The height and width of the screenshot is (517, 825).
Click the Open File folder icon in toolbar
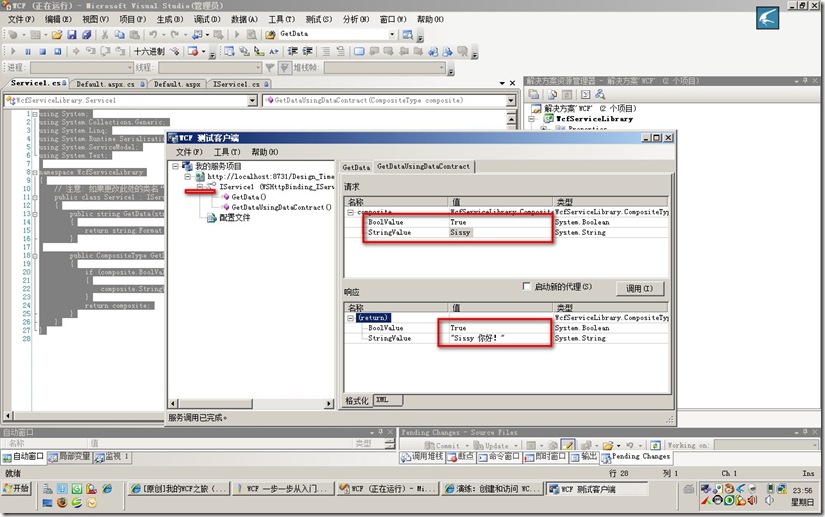57,35
